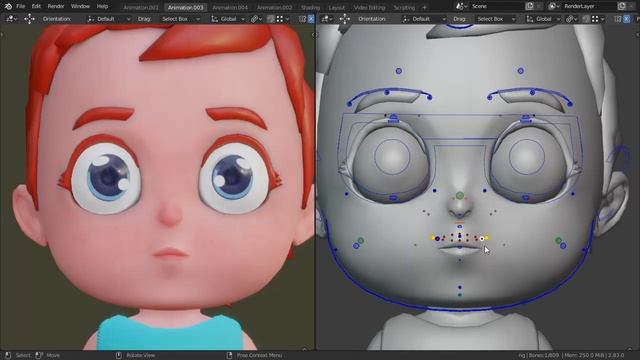The image size is (640, 360).
Task: Open the Window menu
Action: tap(80, 6)
